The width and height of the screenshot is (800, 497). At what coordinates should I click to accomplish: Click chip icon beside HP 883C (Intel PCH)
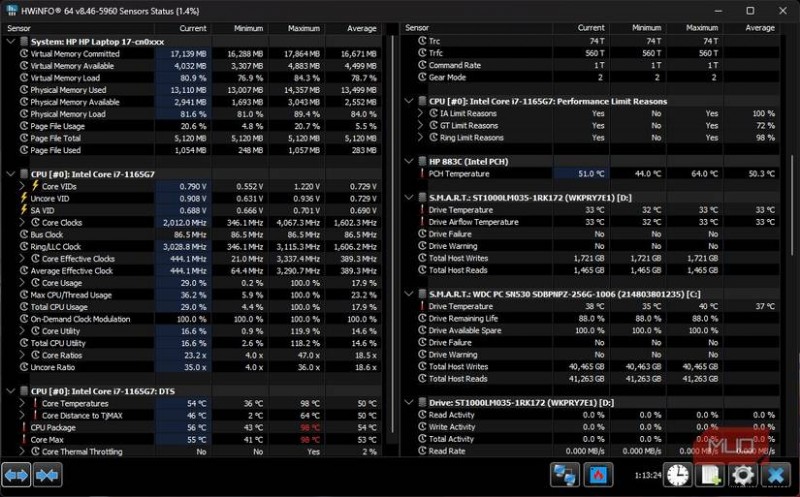422,161
